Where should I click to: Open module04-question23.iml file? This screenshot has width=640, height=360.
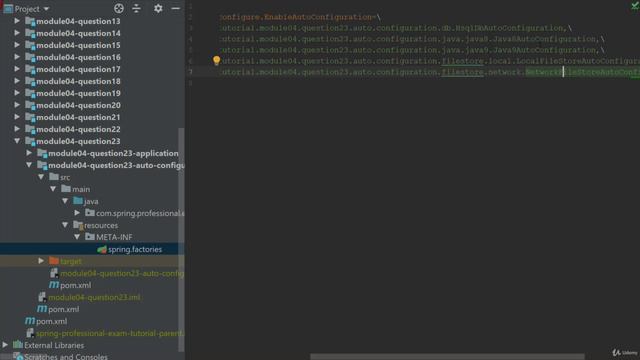click(94, 297)
